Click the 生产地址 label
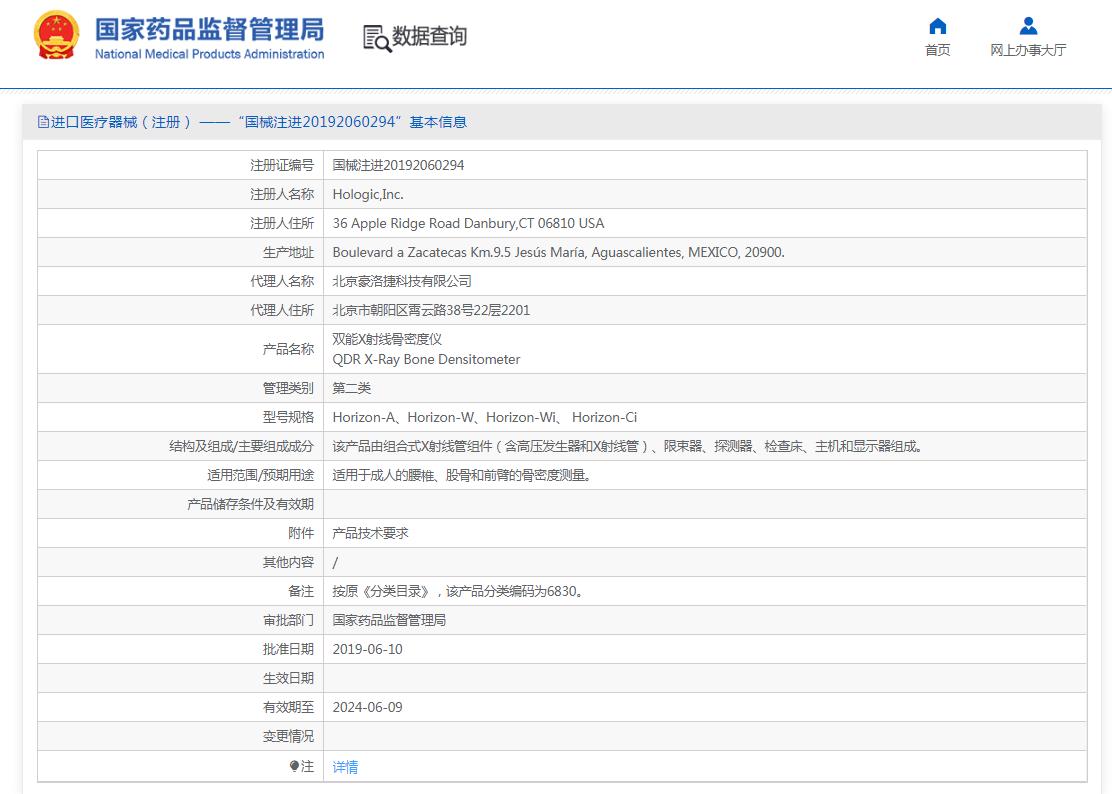1112x794 pixels. pyautogui.click(x=288, y=252)
